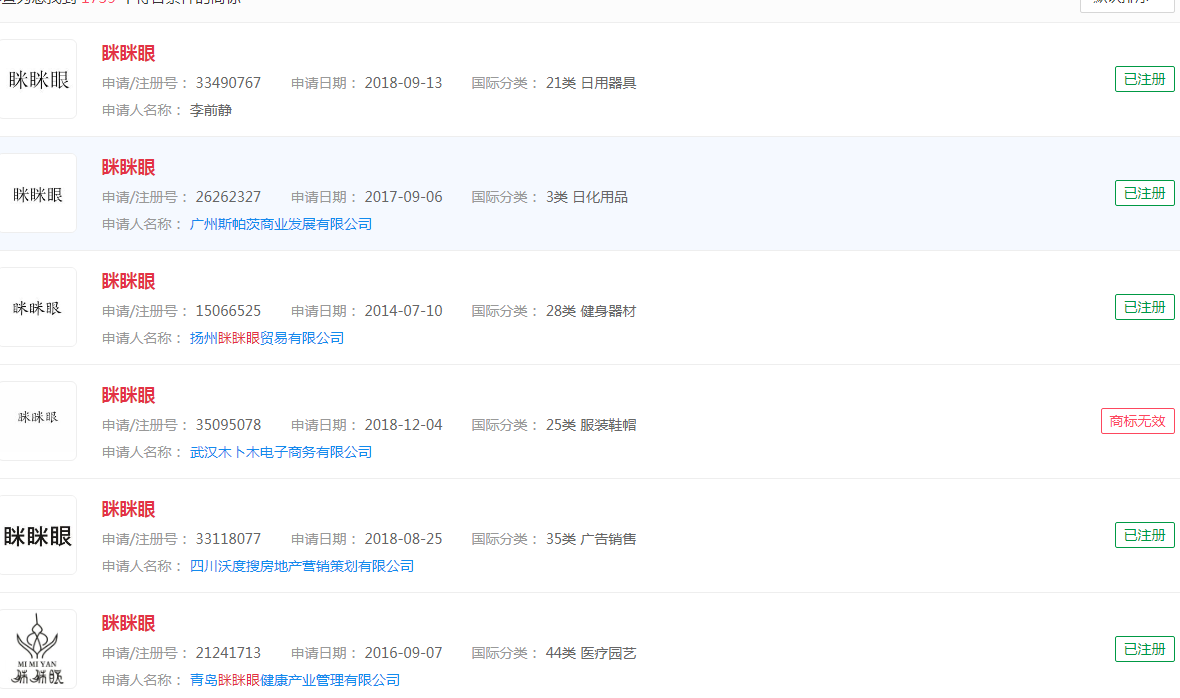Image resolution: width=1180 pixels, height=698 pixels.
Task: Select applicant name 李前静
Action: [211, 111]
